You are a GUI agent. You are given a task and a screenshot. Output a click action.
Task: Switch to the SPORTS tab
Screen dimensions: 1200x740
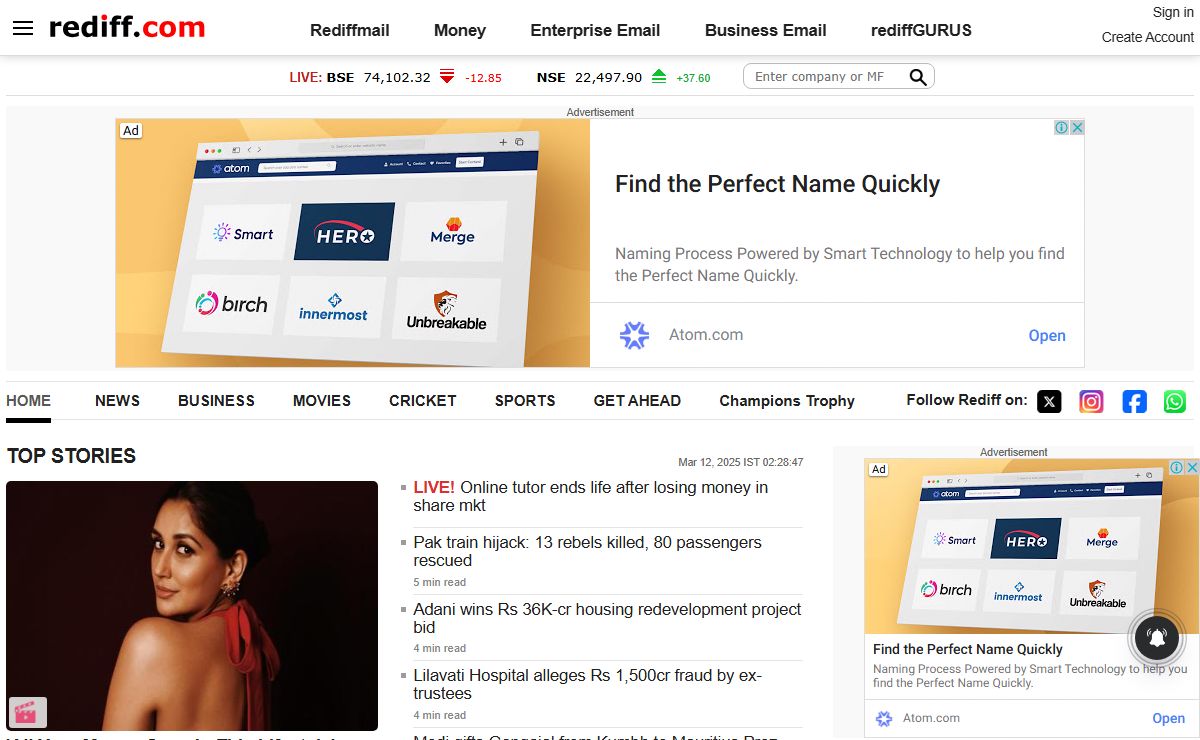coord(525,400)
